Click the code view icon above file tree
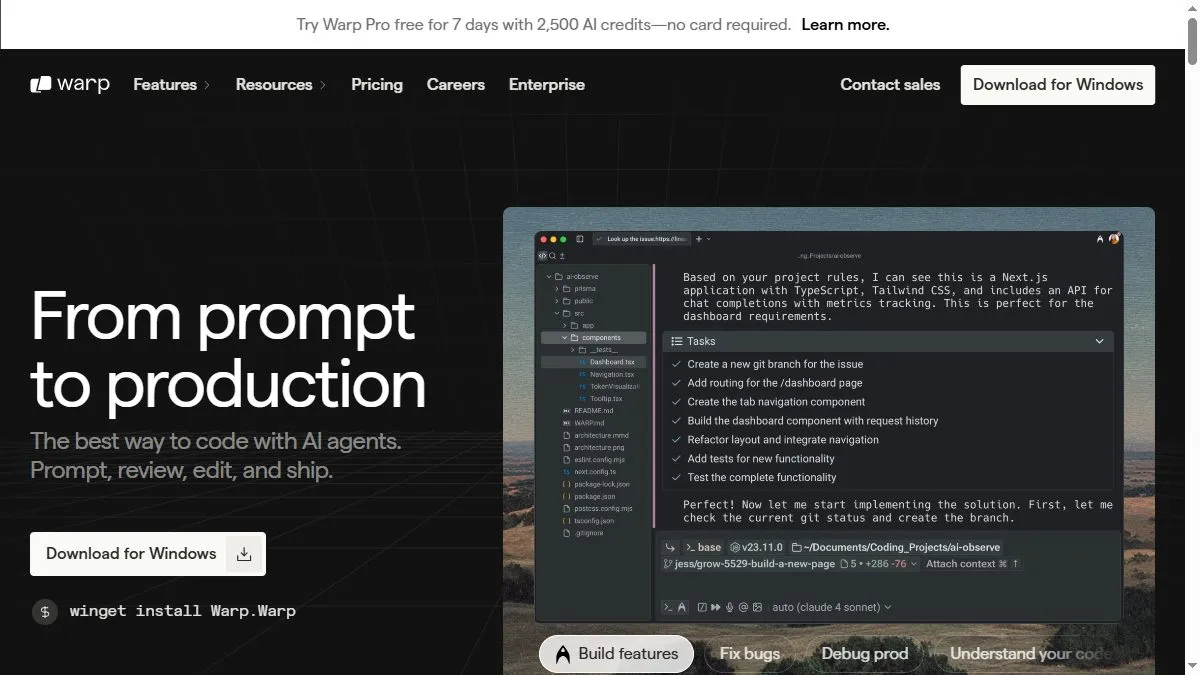This screenshot has height=675, width=1200. pos(542,256)
